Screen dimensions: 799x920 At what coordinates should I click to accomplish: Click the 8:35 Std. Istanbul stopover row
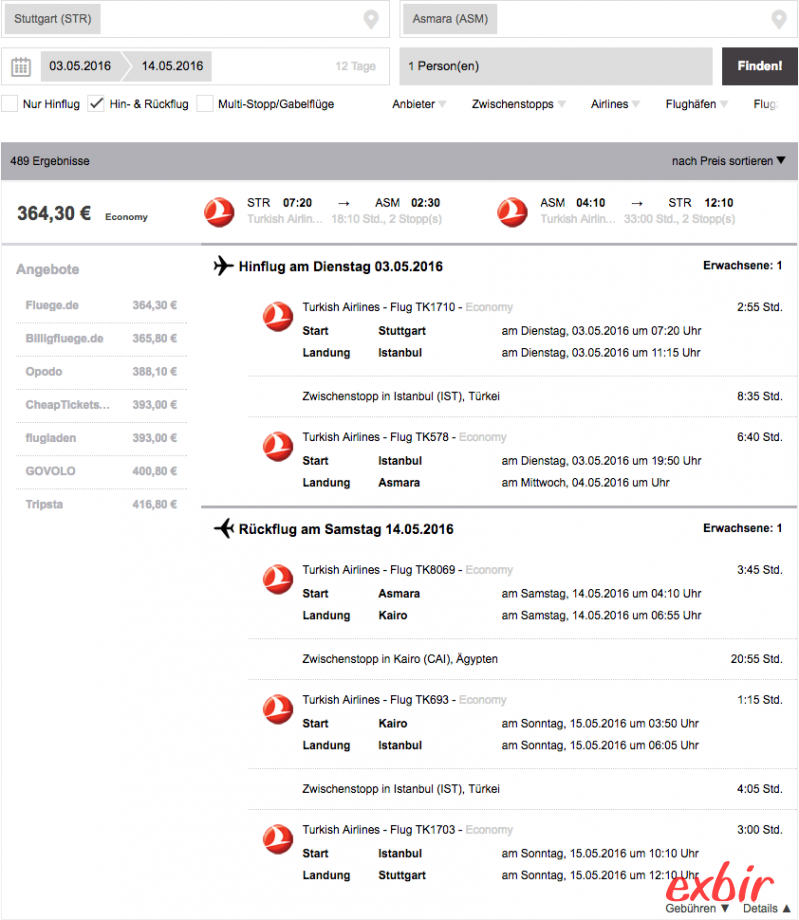(522, 396)
